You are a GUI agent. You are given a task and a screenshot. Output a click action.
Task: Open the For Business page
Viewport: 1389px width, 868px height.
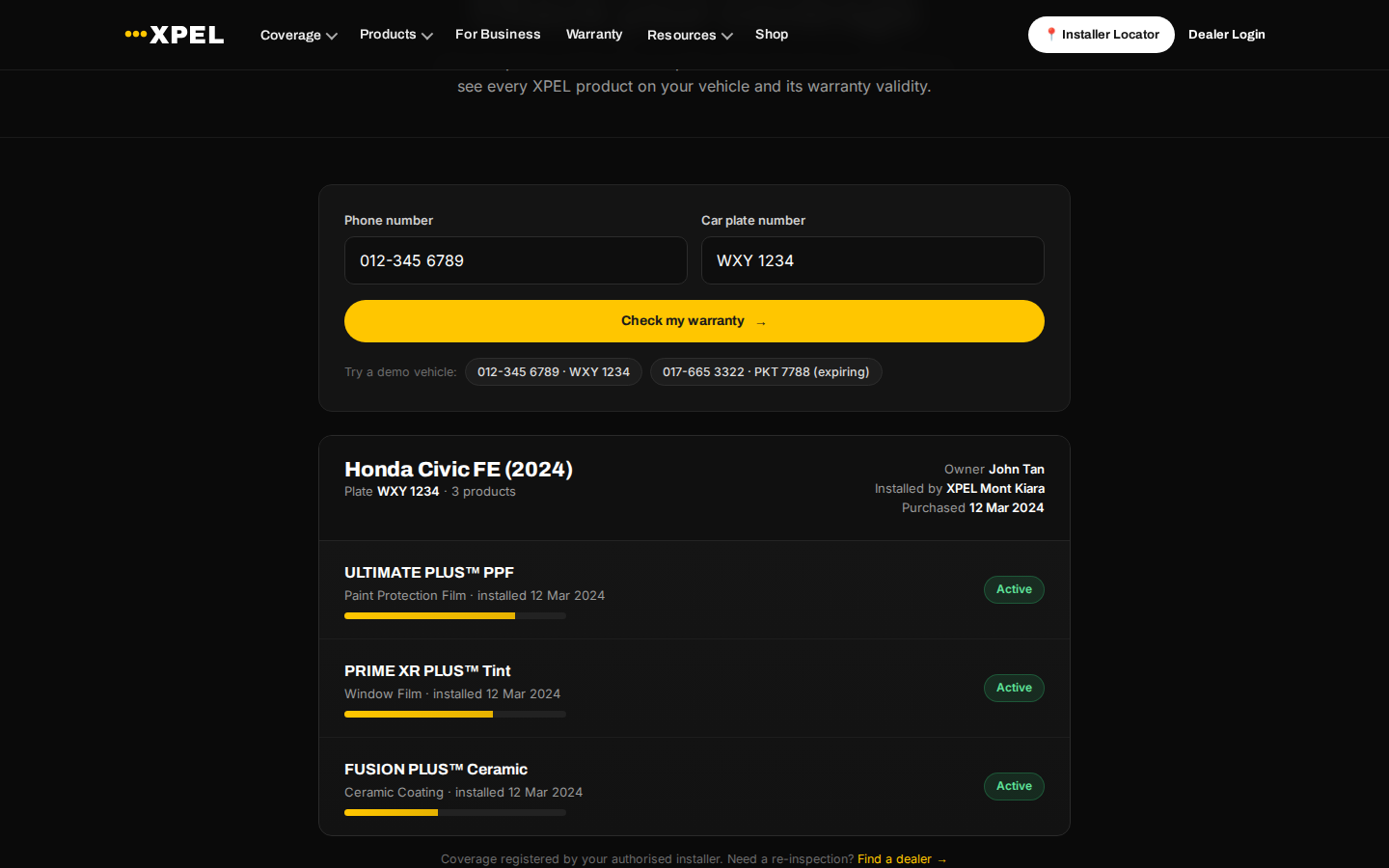(498, 34)
